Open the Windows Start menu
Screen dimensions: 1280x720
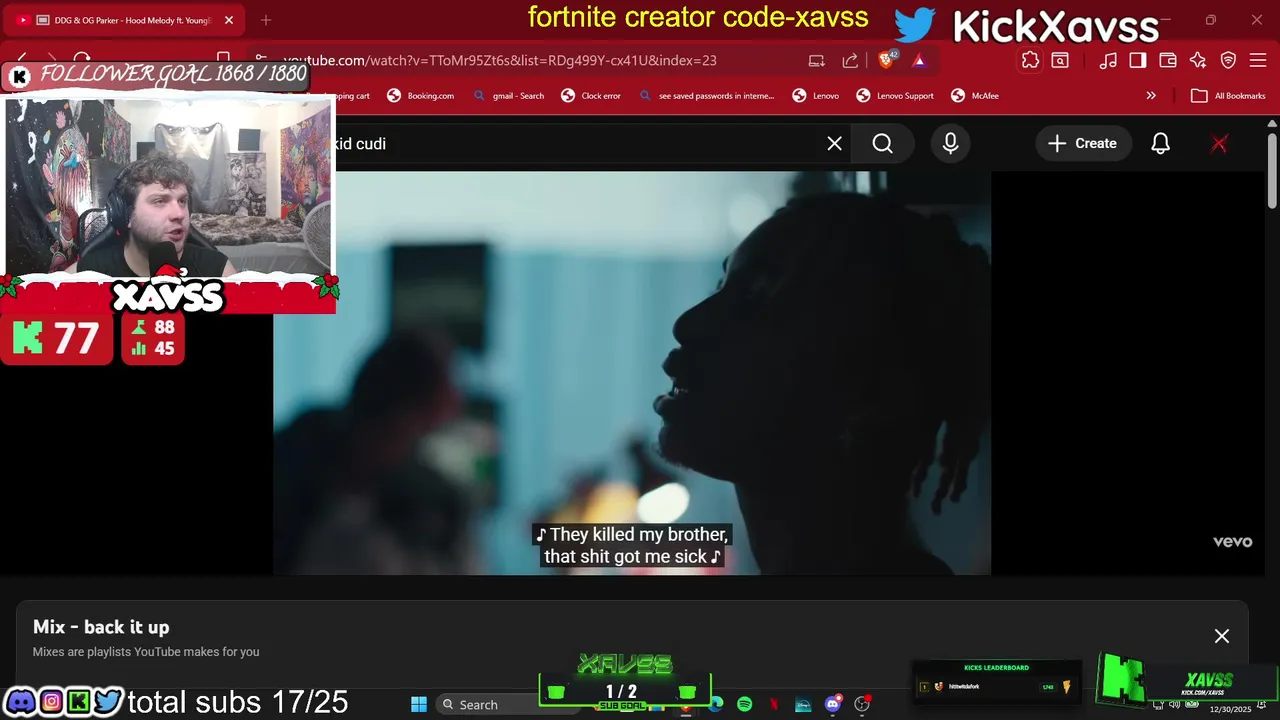coord(419,704)
